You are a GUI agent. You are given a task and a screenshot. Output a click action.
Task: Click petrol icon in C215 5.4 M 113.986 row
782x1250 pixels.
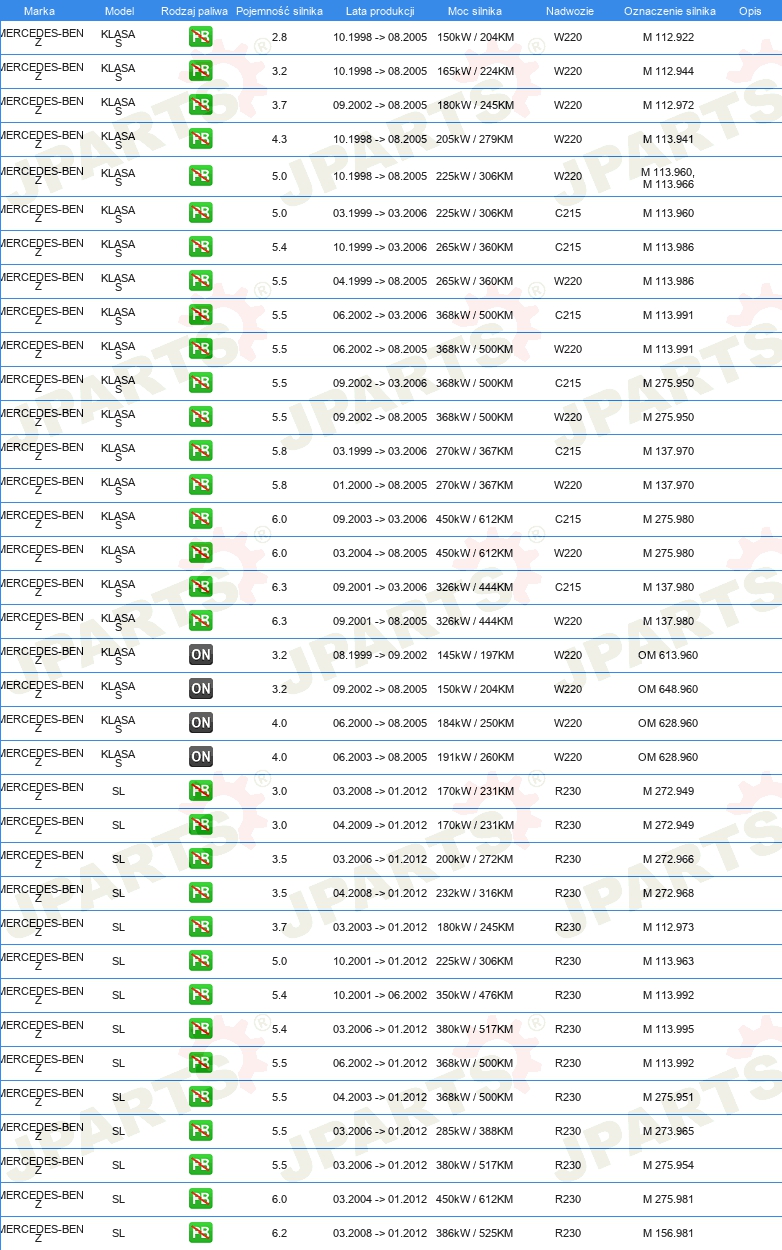point(201,248)
